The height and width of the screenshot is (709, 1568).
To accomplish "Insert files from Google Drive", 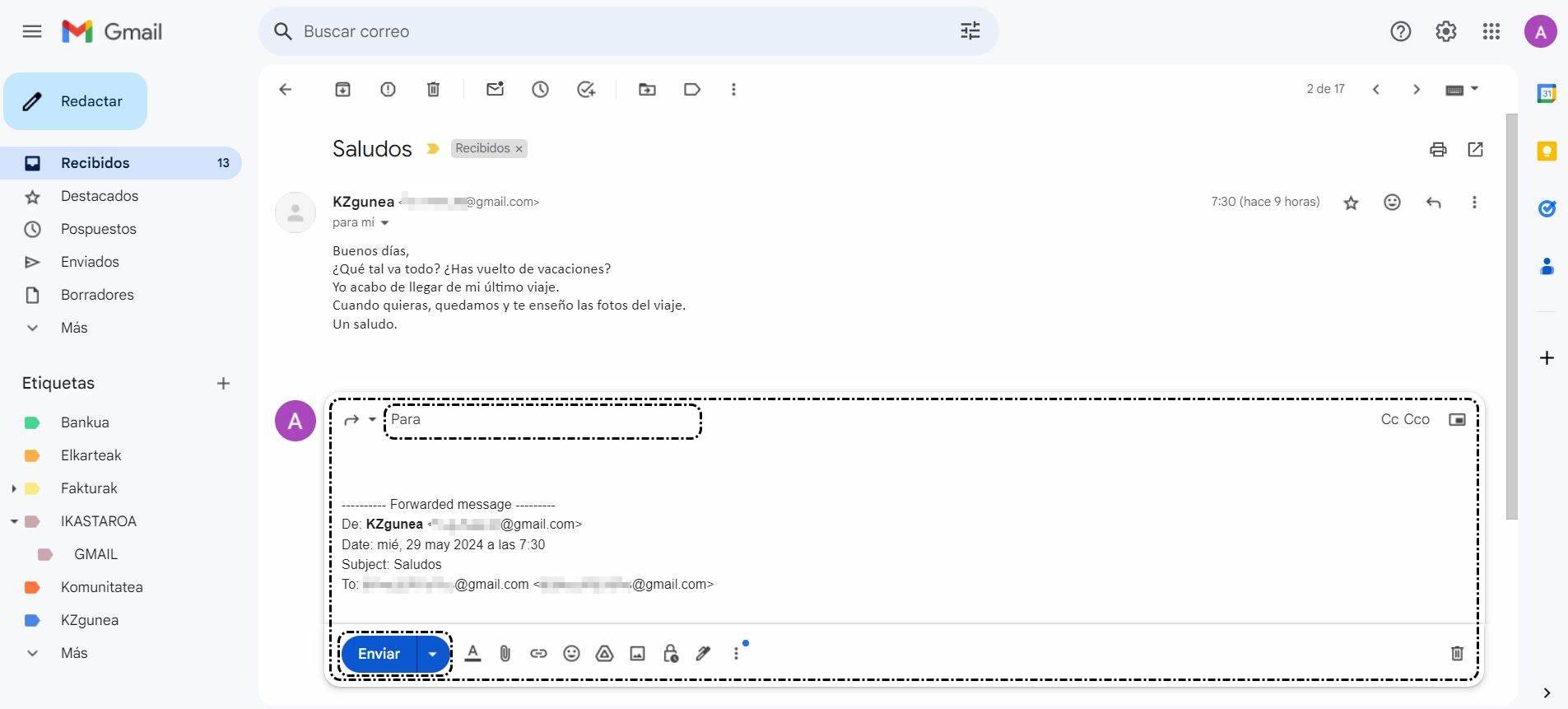I will pyautogui.click(x=604, y=654).
